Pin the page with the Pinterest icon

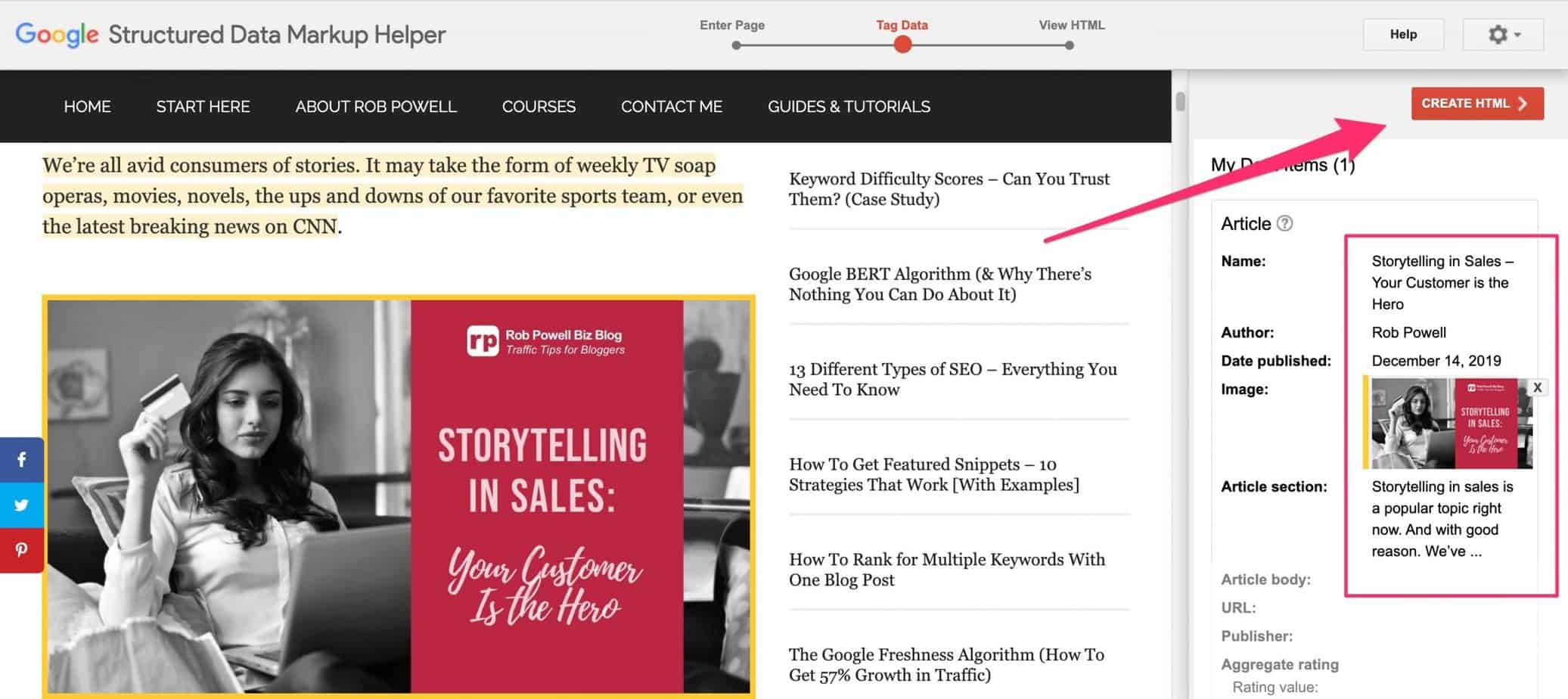20,551
